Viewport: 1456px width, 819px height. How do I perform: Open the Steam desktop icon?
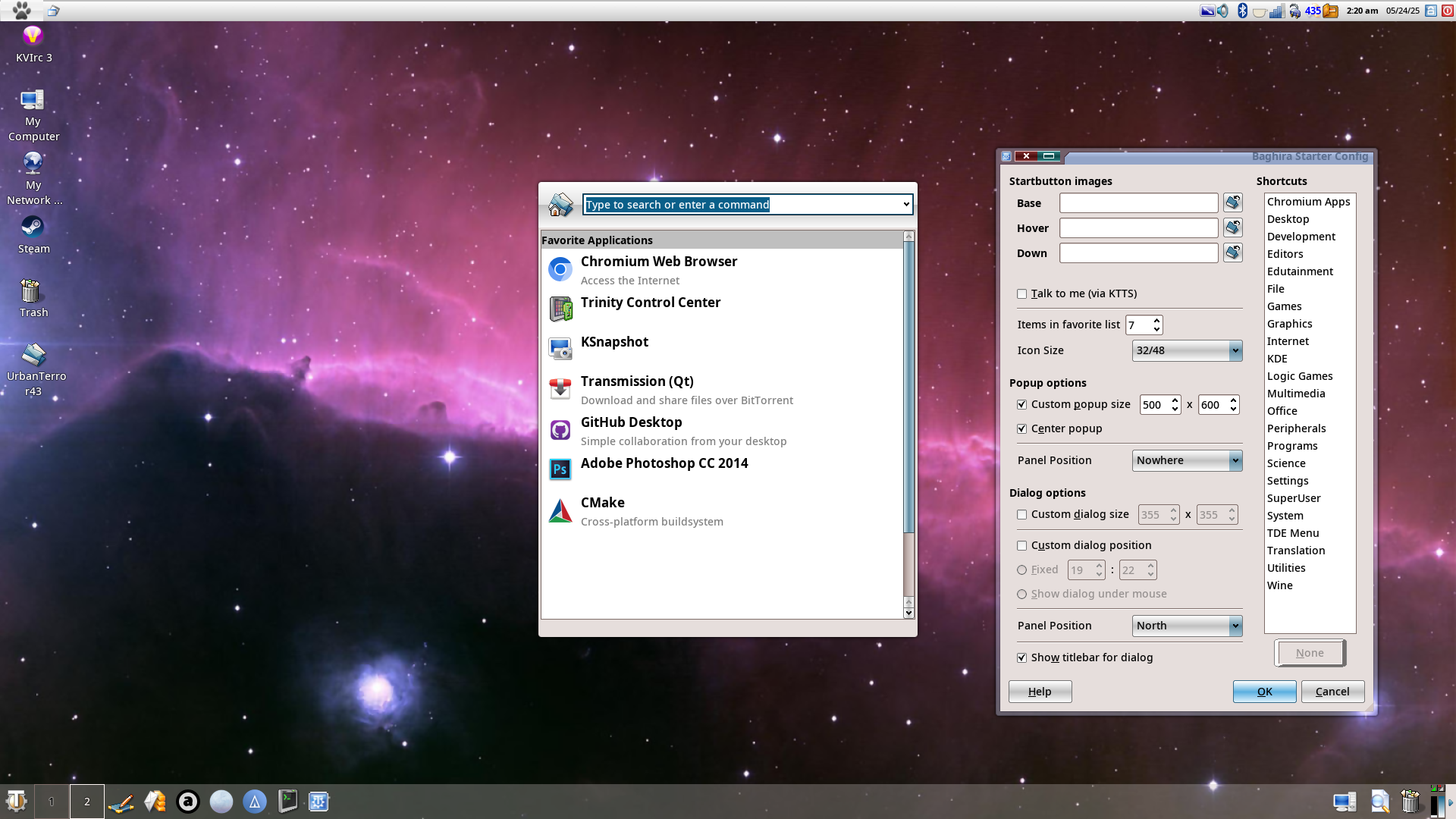point(33,227)
